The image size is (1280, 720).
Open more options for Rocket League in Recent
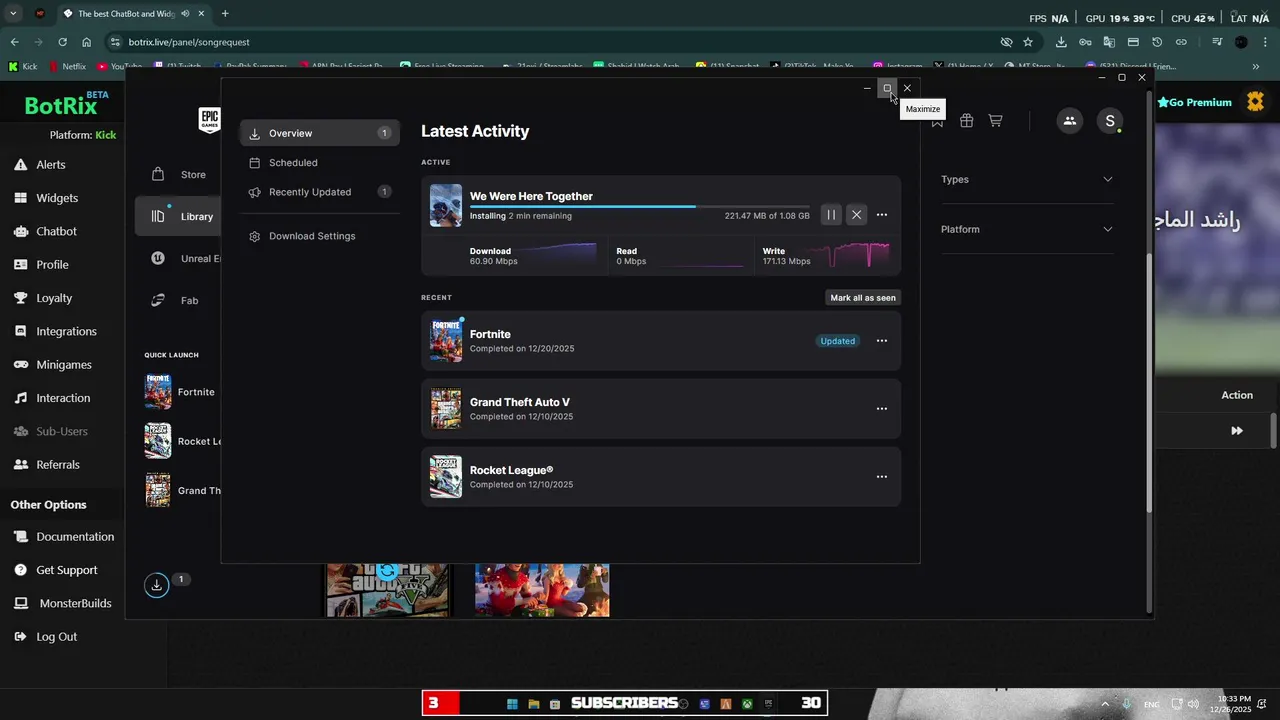[881, 477]
